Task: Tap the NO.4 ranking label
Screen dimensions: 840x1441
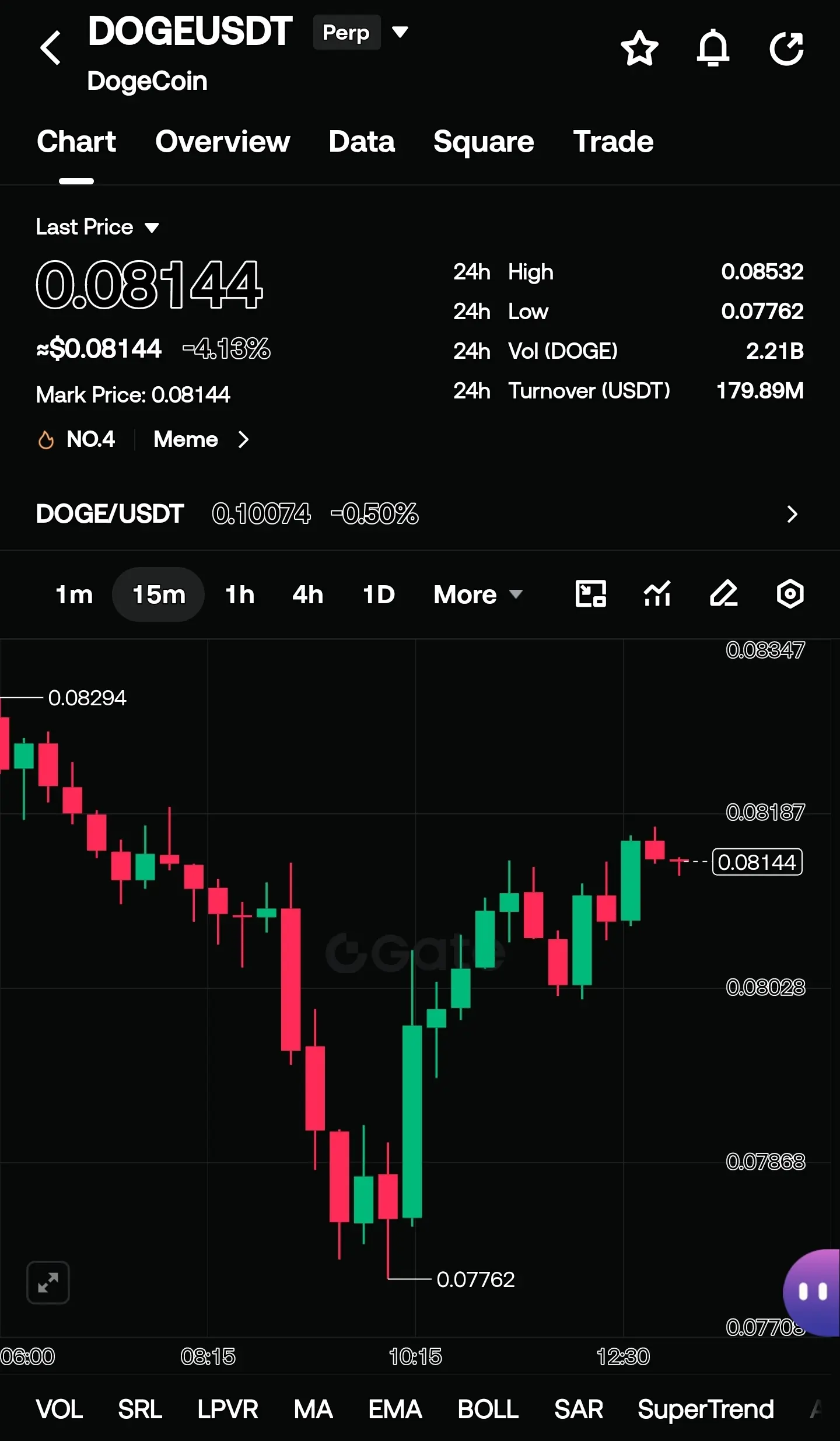Action: coord(90,439)
